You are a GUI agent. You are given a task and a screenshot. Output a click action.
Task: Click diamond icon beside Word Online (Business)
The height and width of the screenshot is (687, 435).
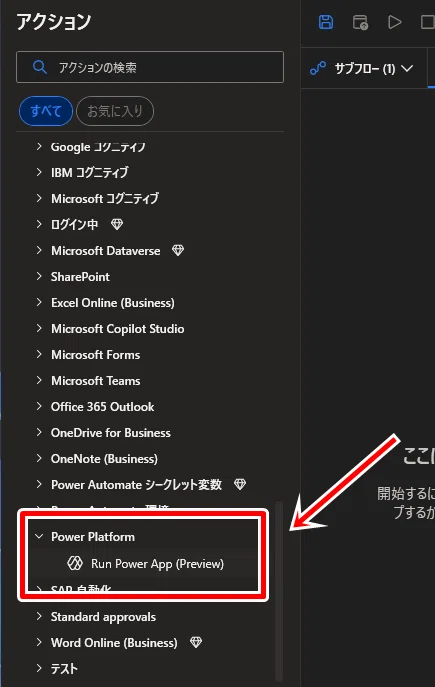[x=196, y=642]
